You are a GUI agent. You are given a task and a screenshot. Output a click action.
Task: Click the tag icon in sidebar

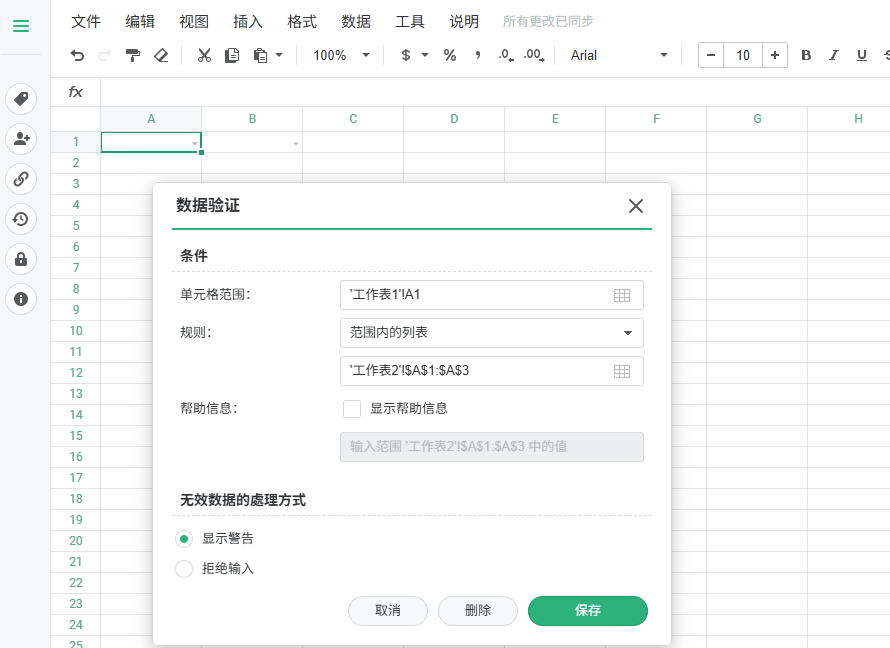click(x=20, y=99)
